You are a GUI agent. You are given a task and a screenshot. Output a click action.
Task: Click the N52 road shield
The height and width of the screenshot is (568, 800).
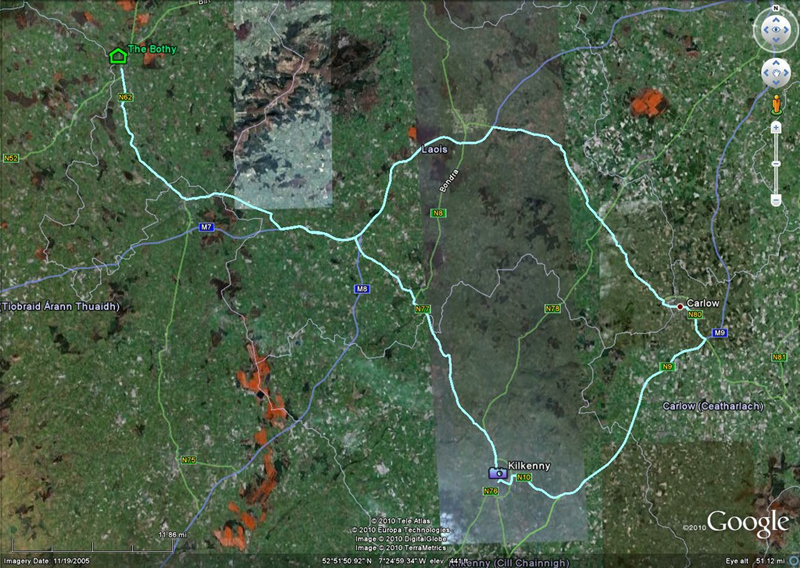point(11,158)
